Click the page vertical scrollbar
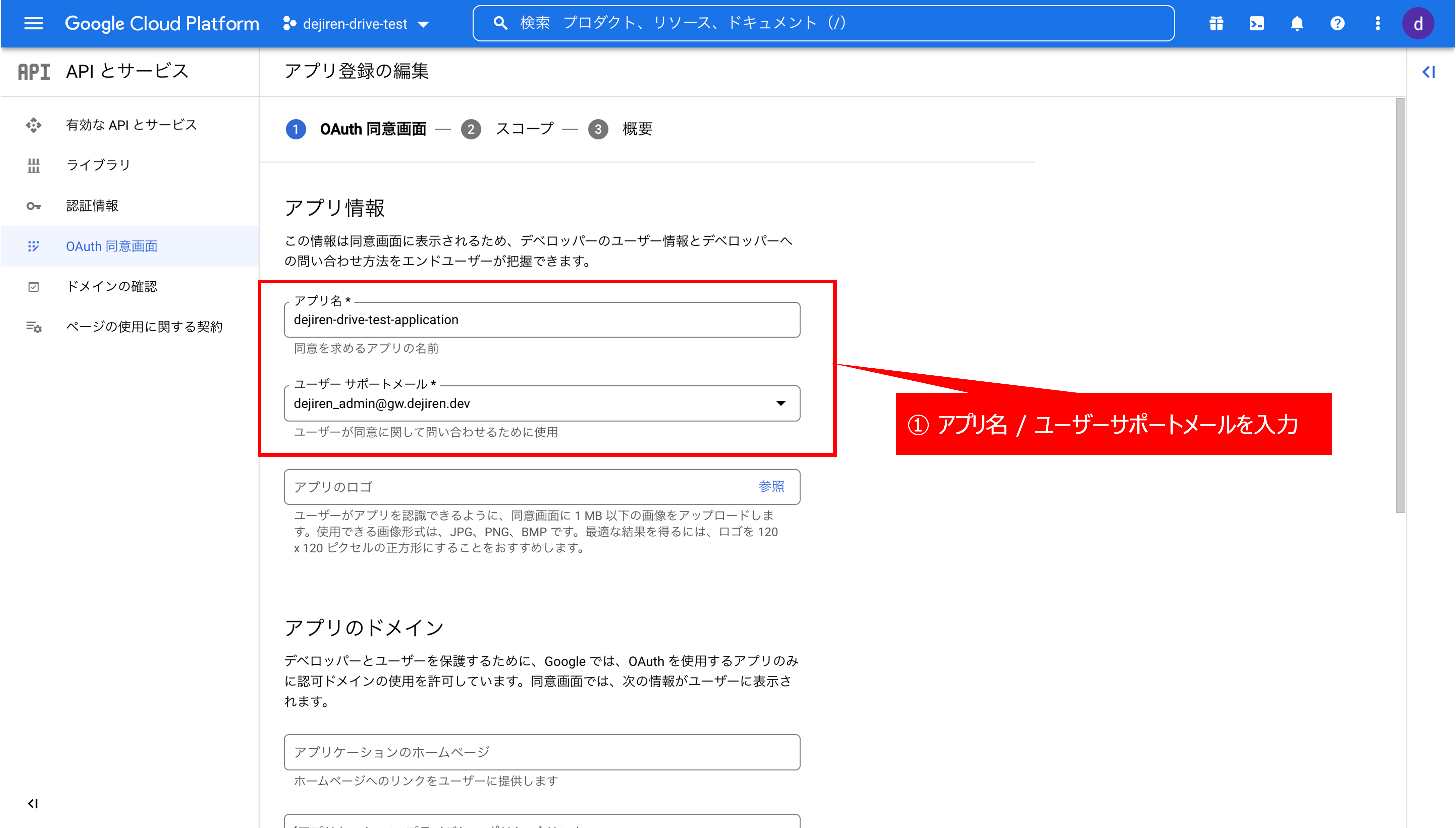 pyautogui.click(x=1400, y=305)
